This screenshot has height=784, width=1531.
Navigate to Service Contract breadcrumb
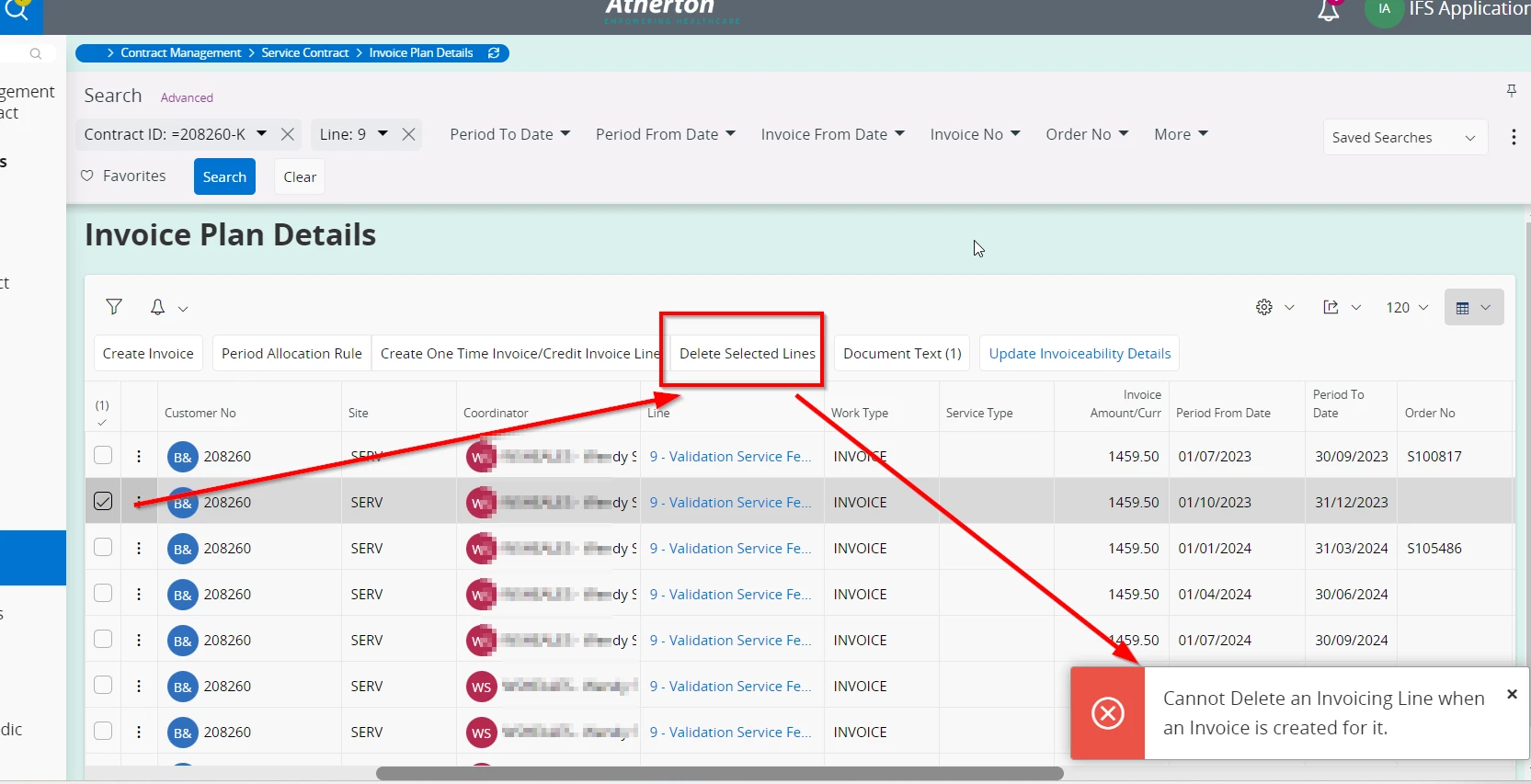click(x=304, y=53)
